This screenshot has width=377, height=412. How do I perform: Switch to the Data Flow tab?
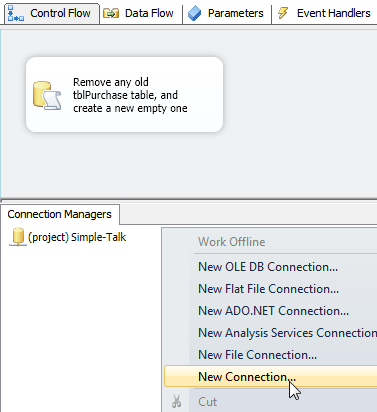pos(141,13)
